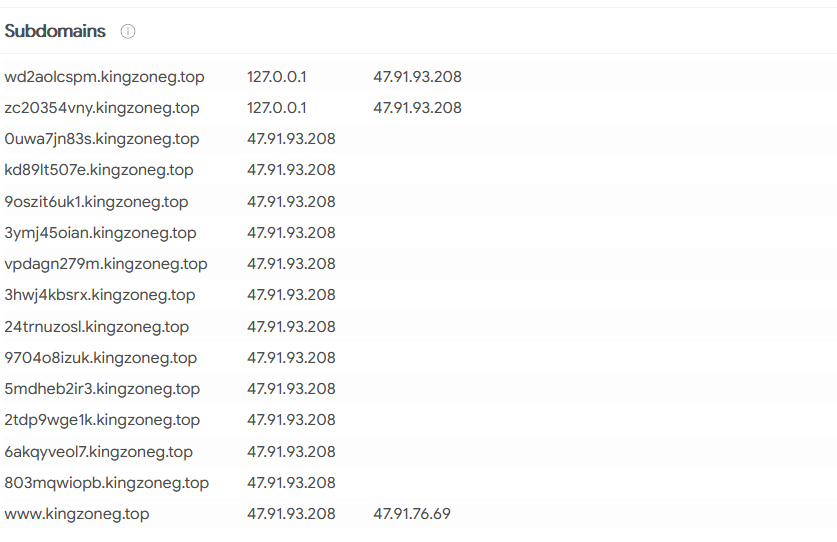This screenshot has height=542, width=837.
Task: Open 803mqwiopb.kingzoneg.top link
Action: (106, 483)
